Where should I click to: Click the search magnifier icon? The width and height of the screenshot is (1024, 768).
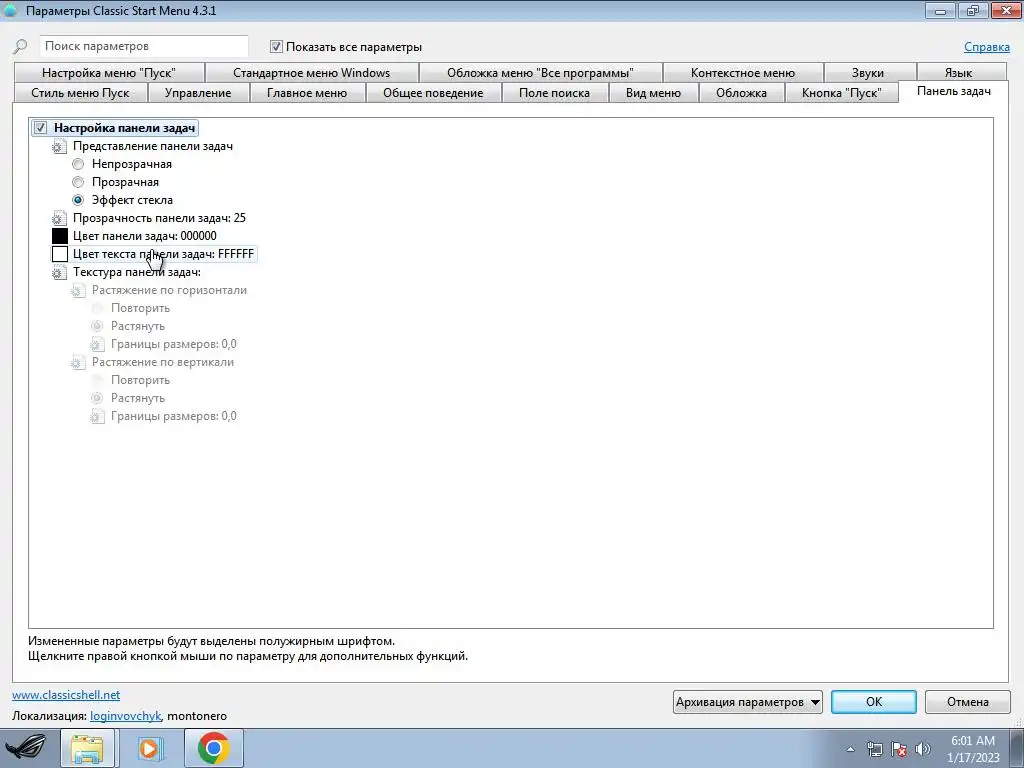tap(20, 46)
